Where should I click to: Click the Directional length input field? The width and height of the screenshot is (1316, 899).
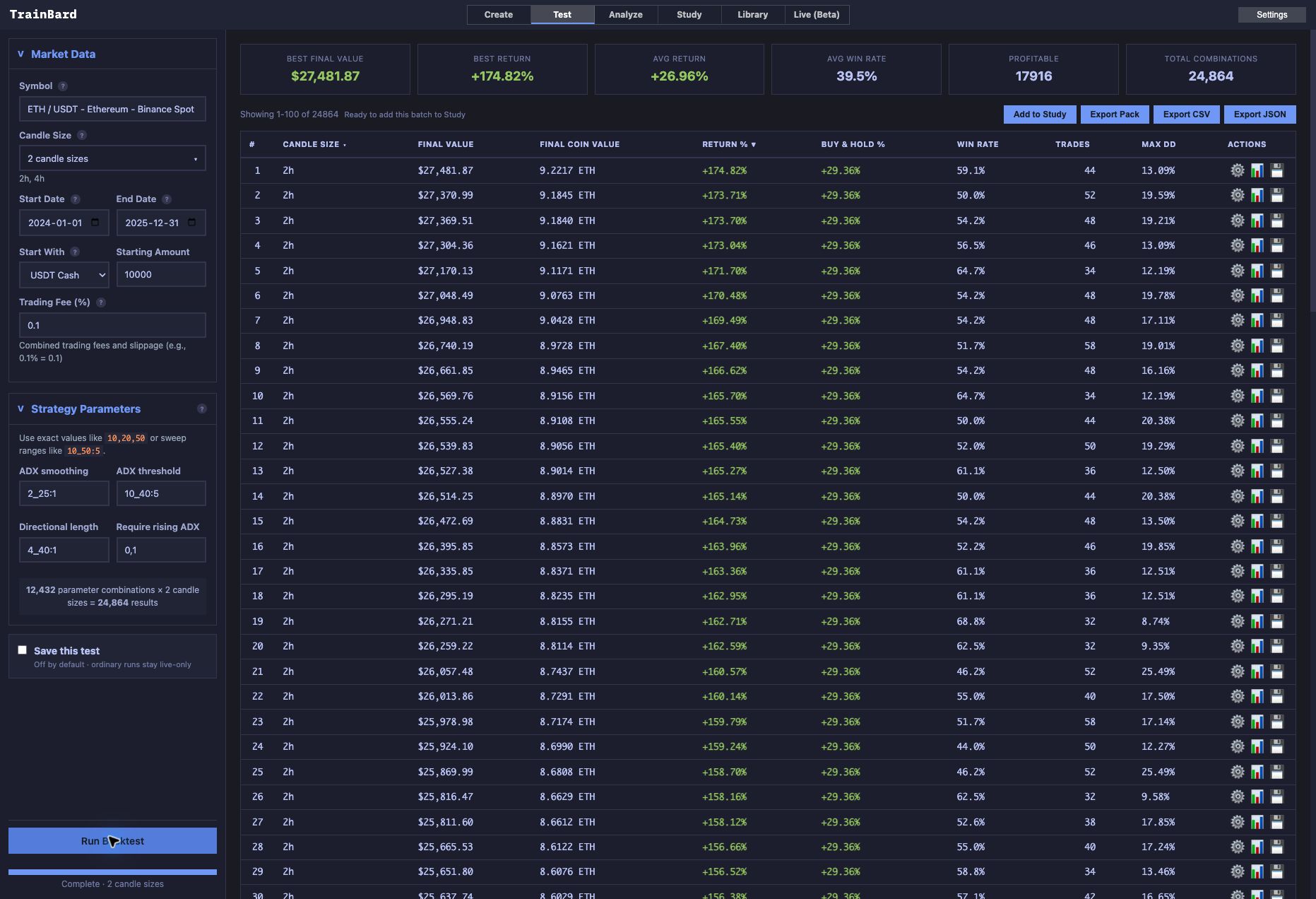click(64, 550)
